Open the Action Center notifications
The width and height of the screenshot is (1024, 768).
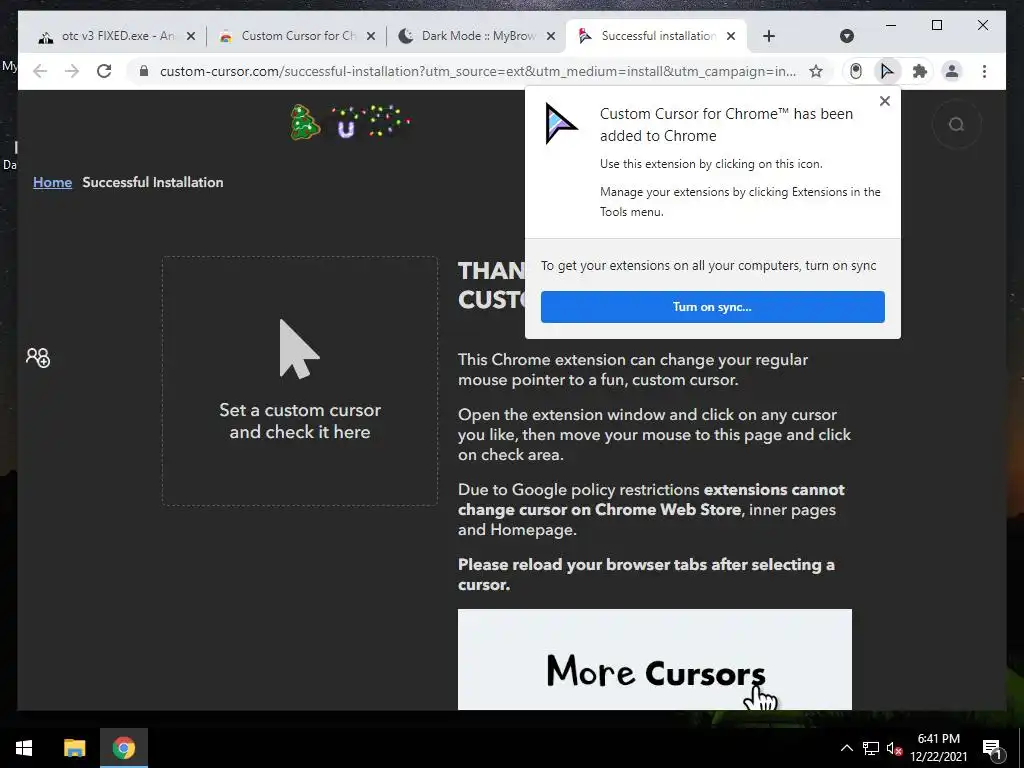coord(992,748)
